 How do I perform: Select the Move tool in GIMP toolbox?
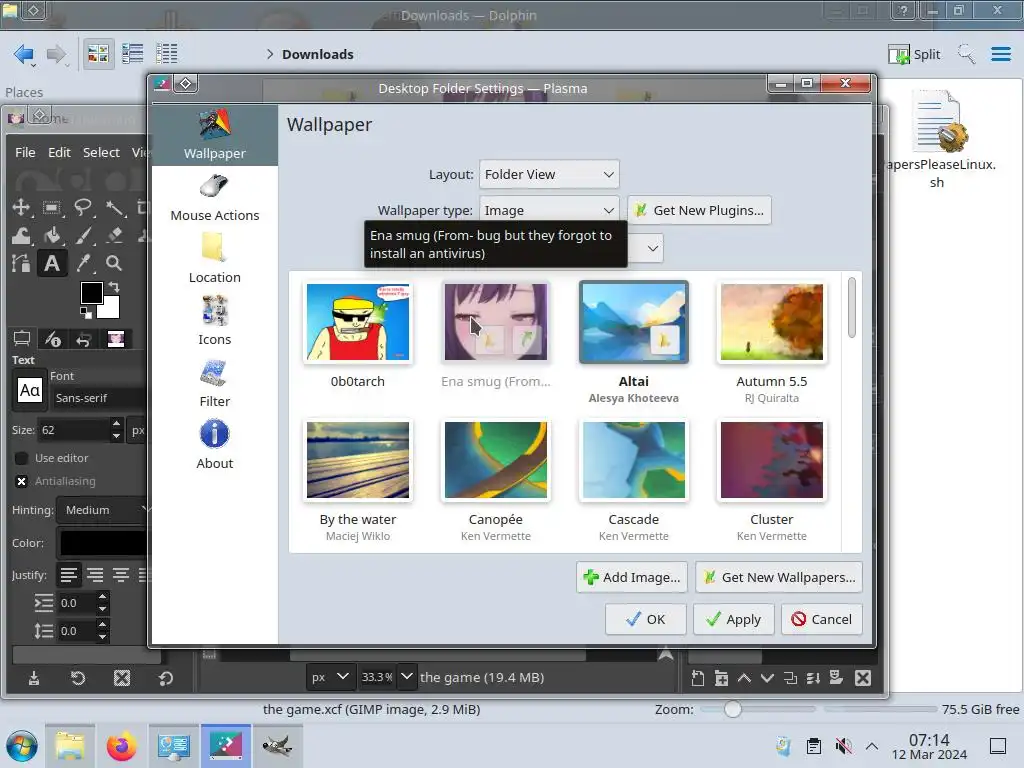(x=21, y=208)
